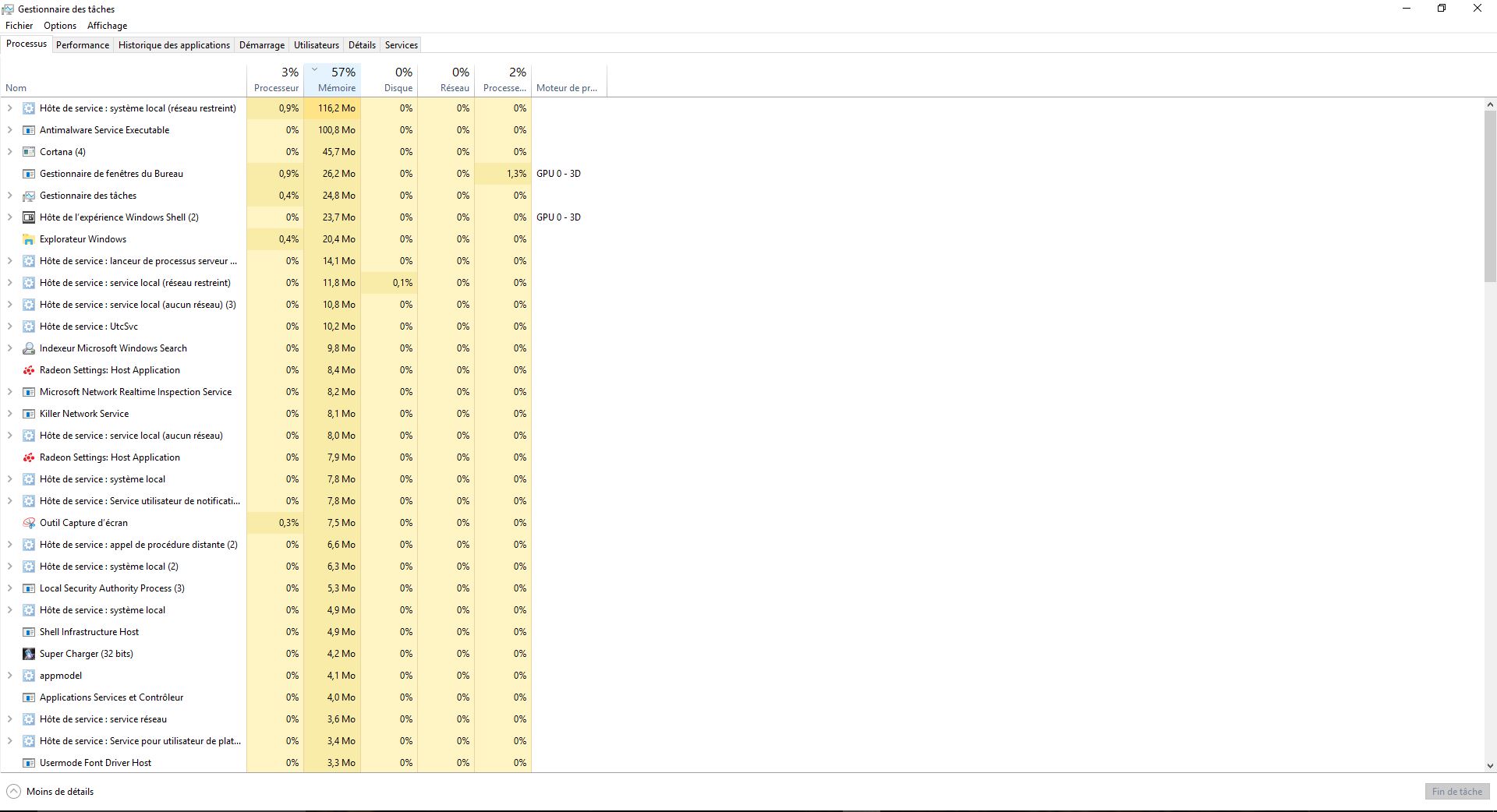The image size is (1497, 812).
Task: Click the Gestionnaire des tâches process icon
Action: (x=29, y=196)
